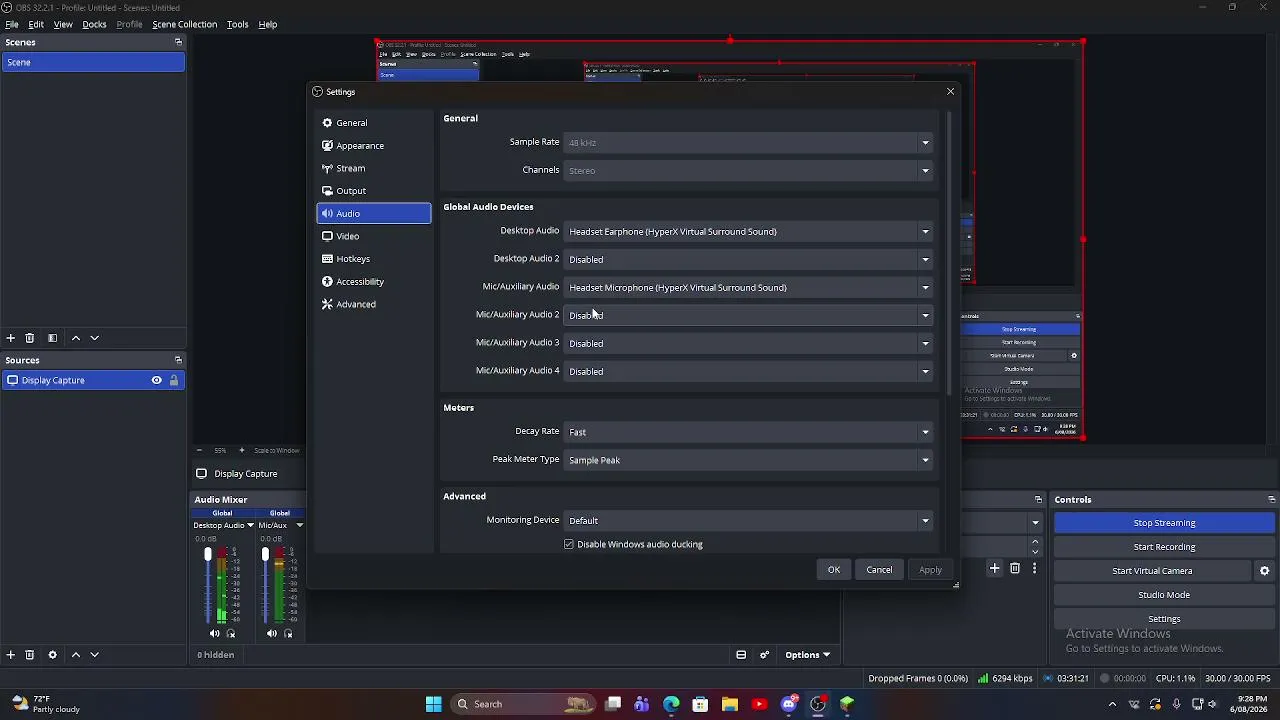The width and height of the screenshot is (1280, 720).
Task: Click Start Virtual Camera button
Action: 1152,571
